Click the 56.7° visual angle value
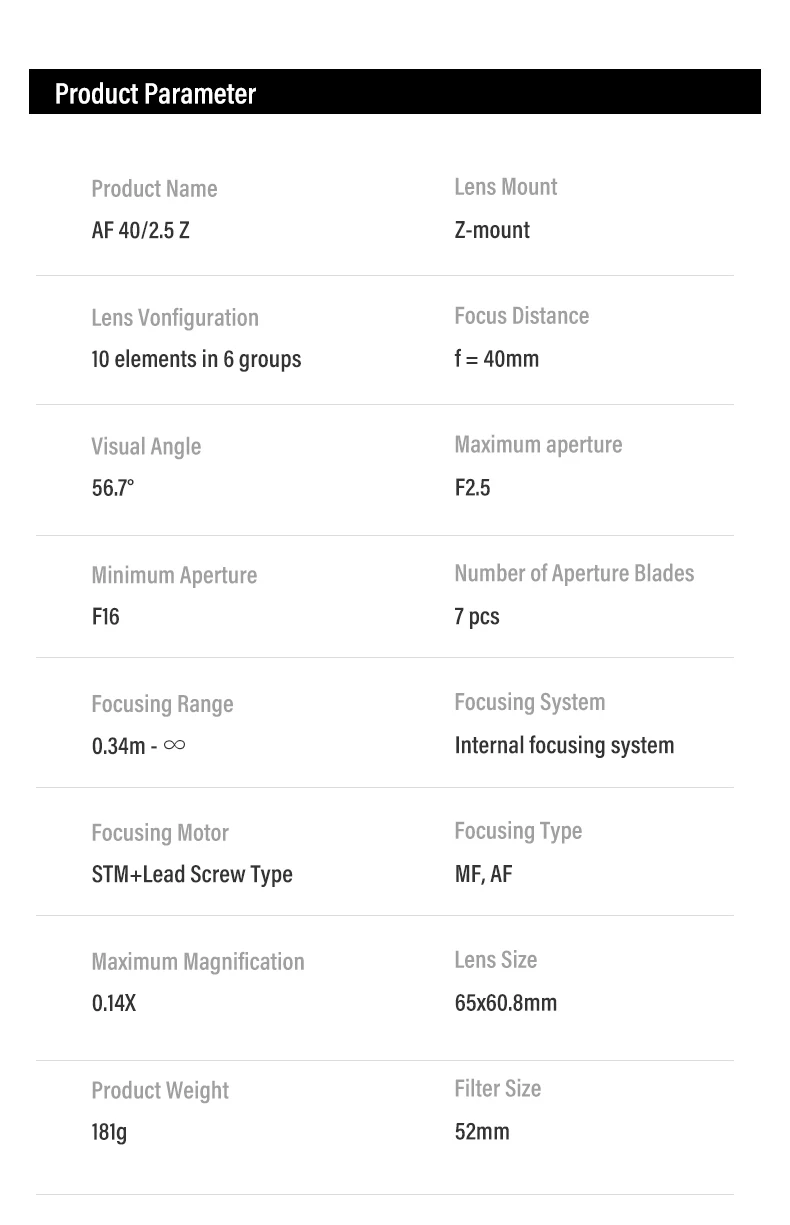 [x=113, y=488]
